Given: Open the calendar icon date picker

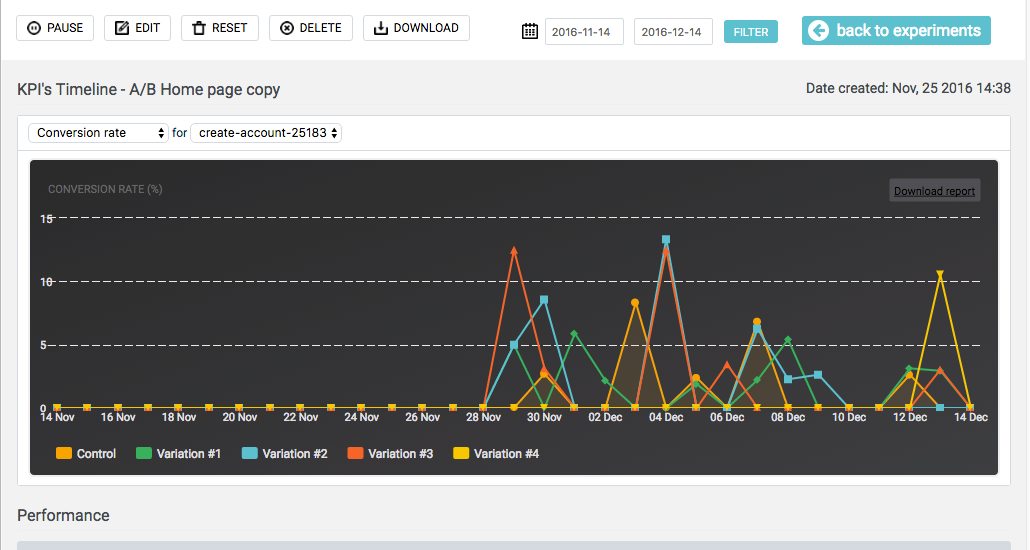Looking at the screenshot, I should (529, 32).
